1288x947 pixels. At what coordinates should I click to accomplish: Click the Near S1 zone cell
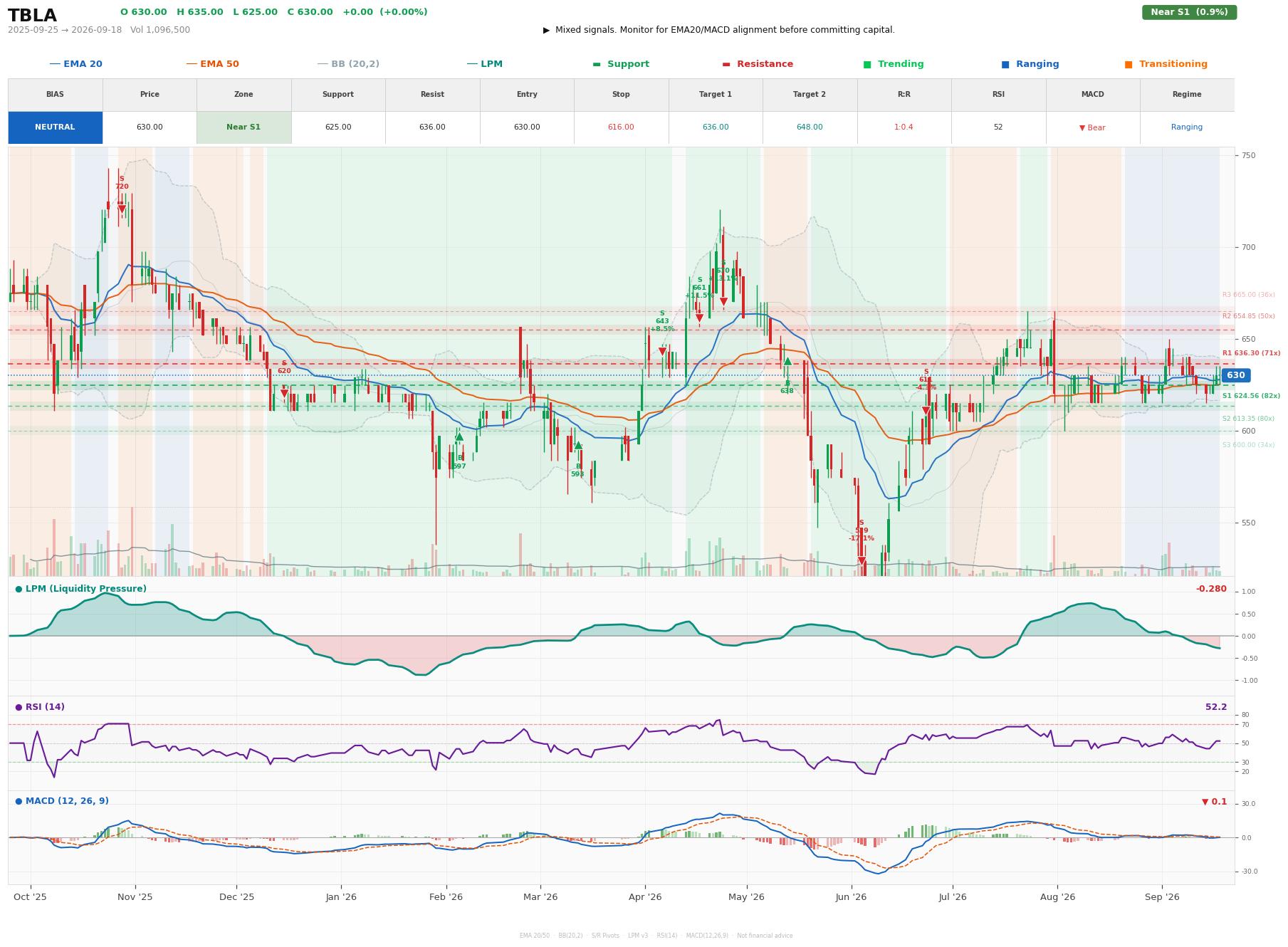(244, 127)
